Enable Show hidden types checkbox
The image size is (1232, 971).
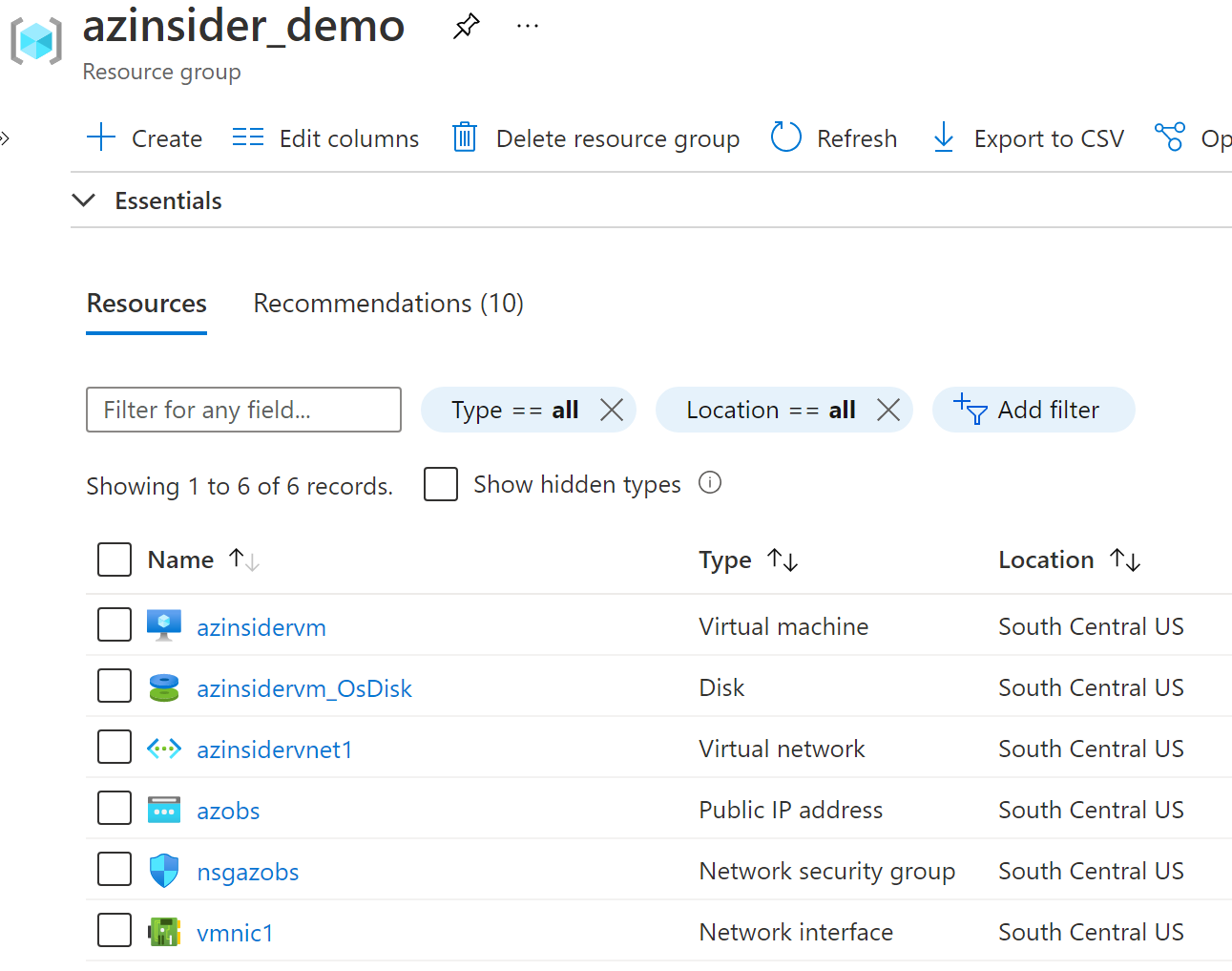point(441,484)
